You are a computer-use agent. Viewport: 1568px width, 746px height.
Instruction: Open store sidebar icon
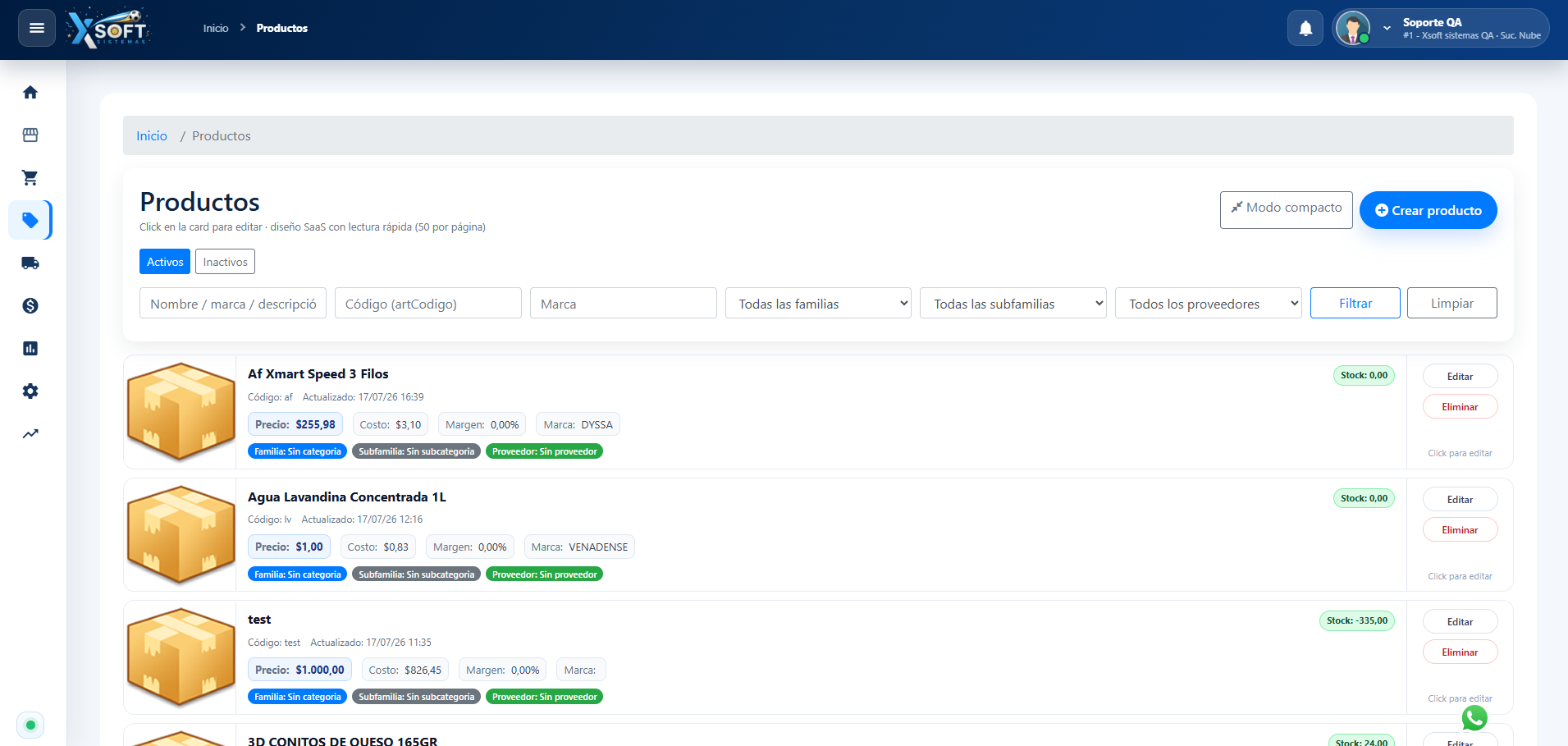pos(30,135)
